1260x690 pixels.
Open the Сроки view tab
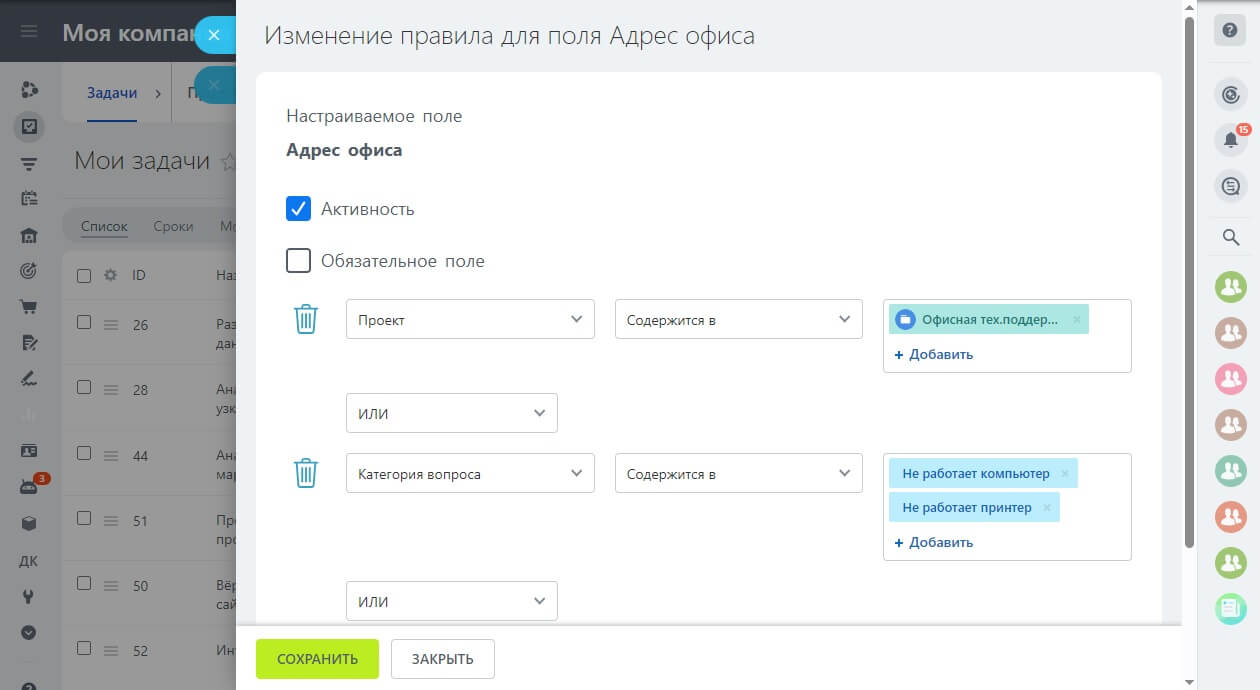[x=173, y=226]
